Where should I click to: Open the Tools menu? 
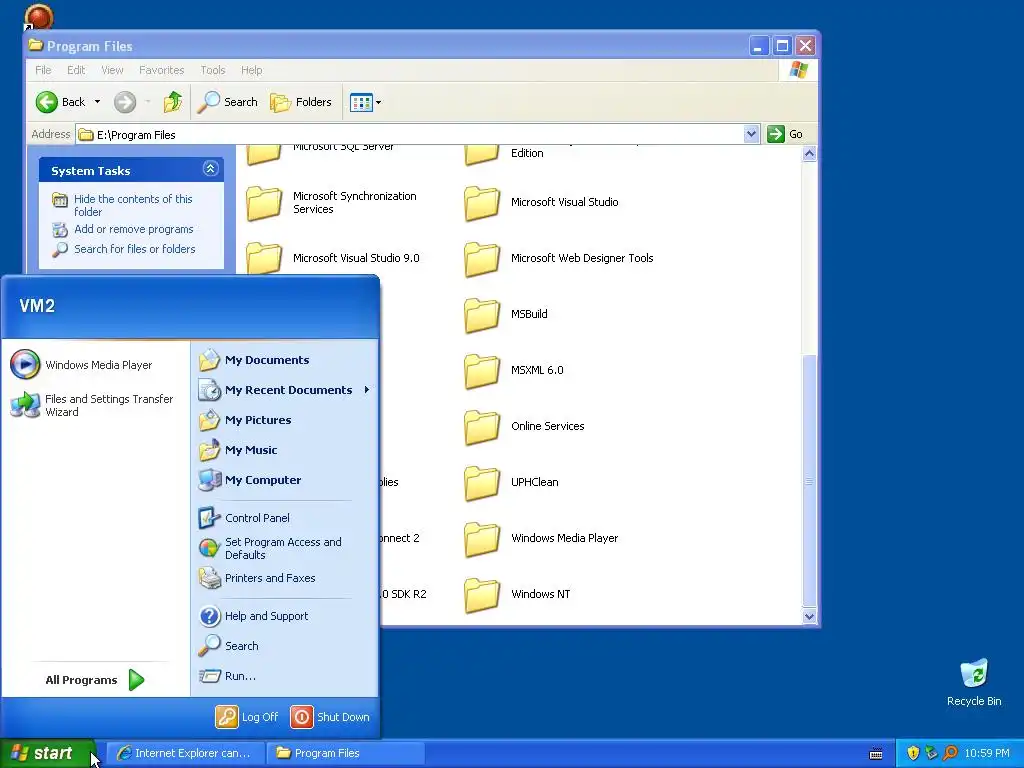(x=212, y=70)
